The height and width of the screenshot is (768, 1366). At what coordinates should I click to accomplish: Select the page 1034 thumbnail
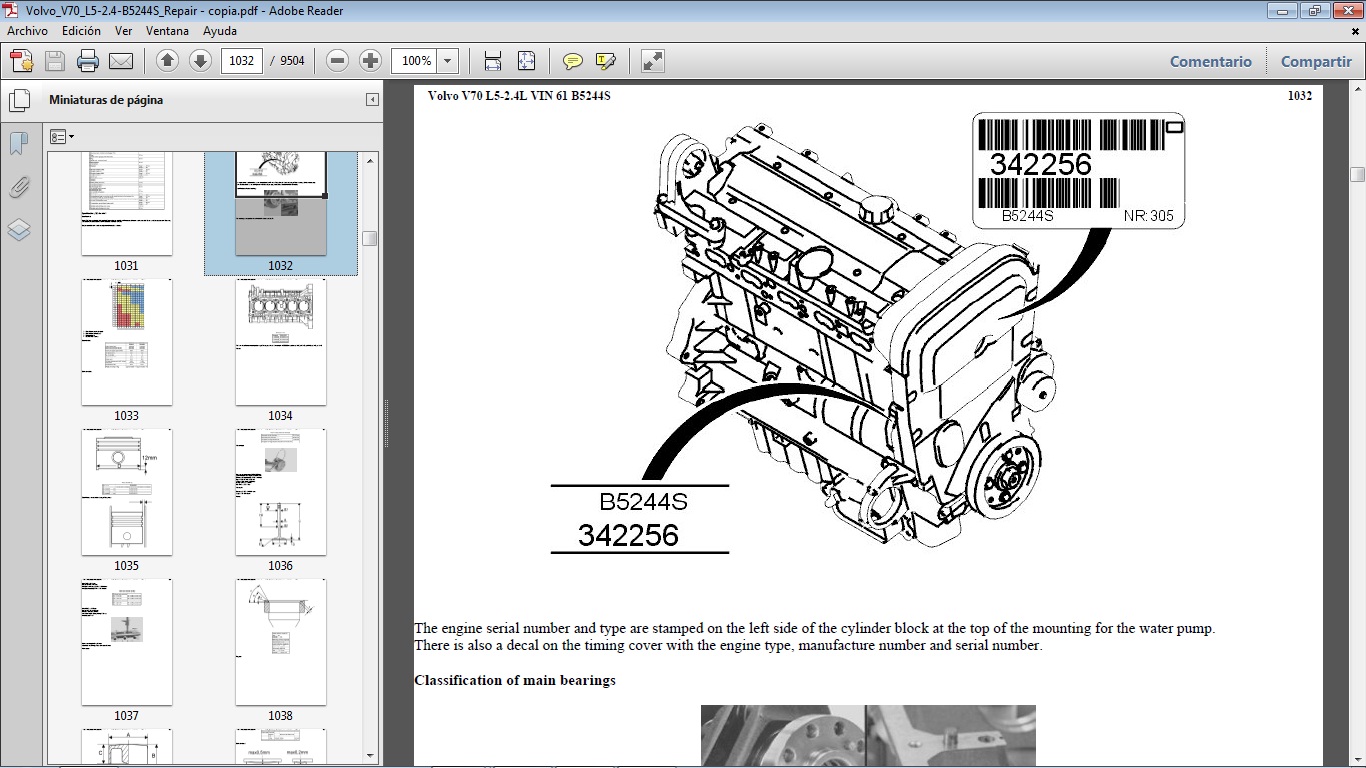click(x=281, y=342)
